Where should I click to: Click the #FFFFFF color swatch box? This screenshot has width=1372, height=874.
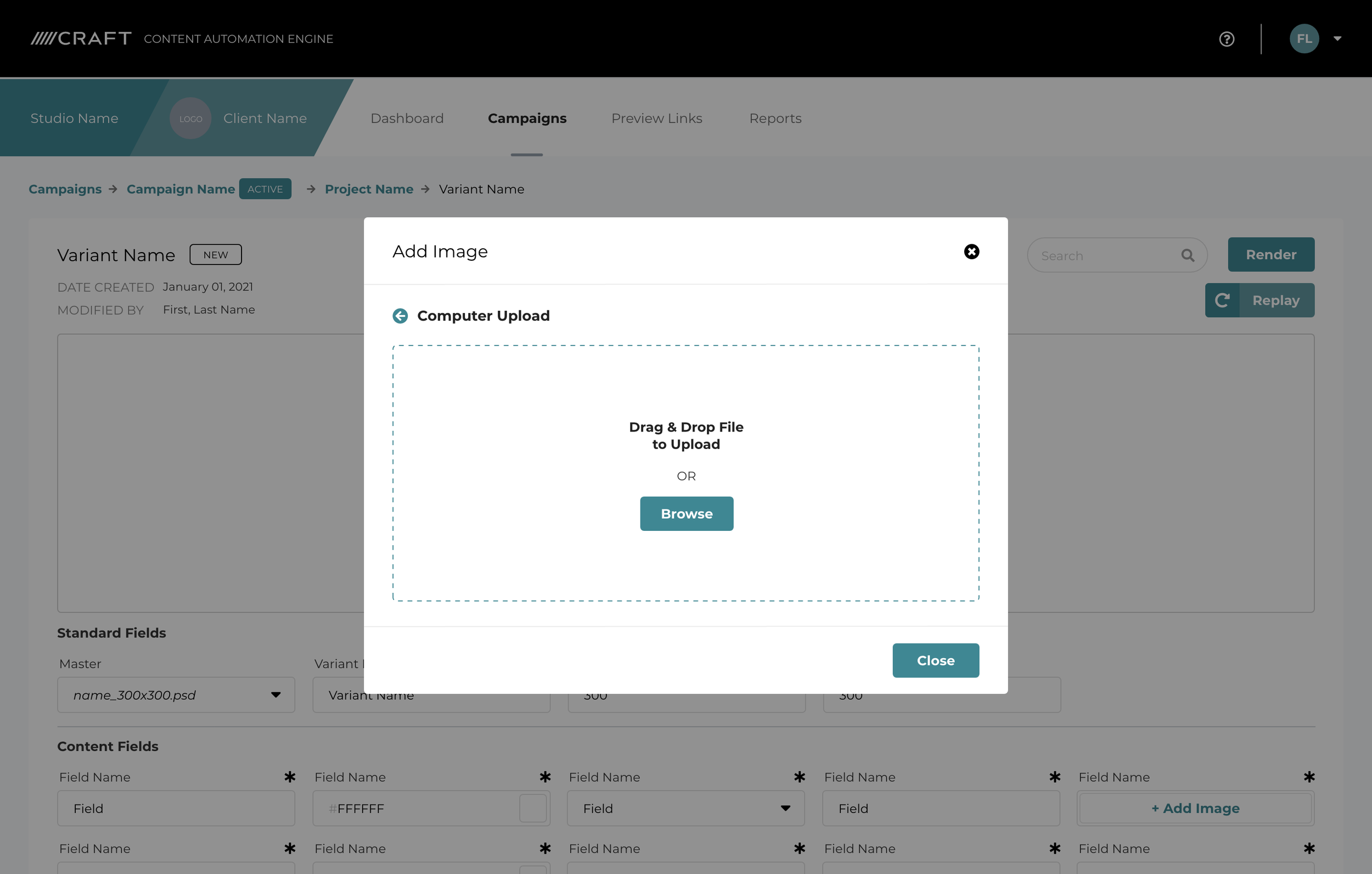tap(533, 809)
